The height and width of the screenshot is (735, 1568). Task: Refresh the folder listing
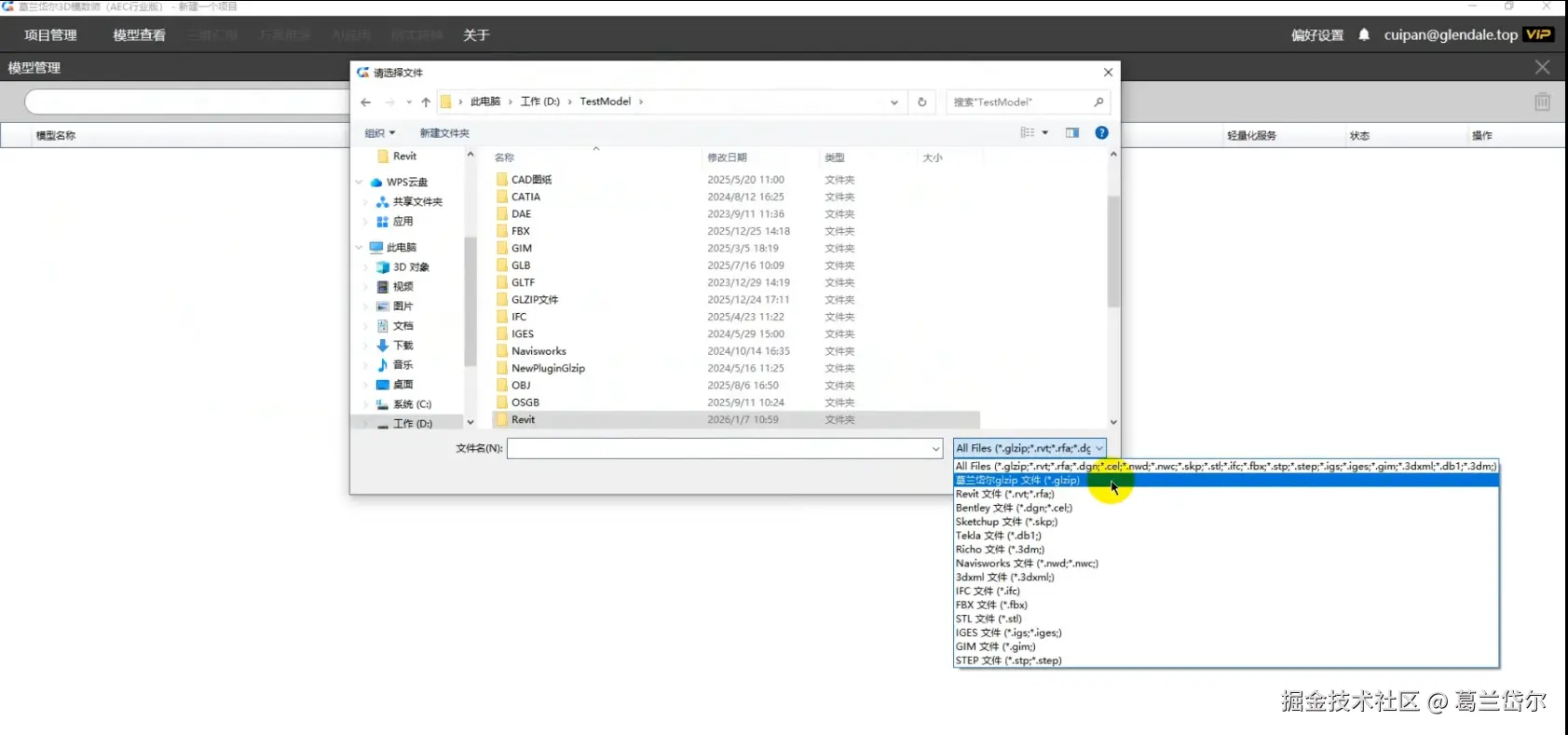click(x=922, y=102)
